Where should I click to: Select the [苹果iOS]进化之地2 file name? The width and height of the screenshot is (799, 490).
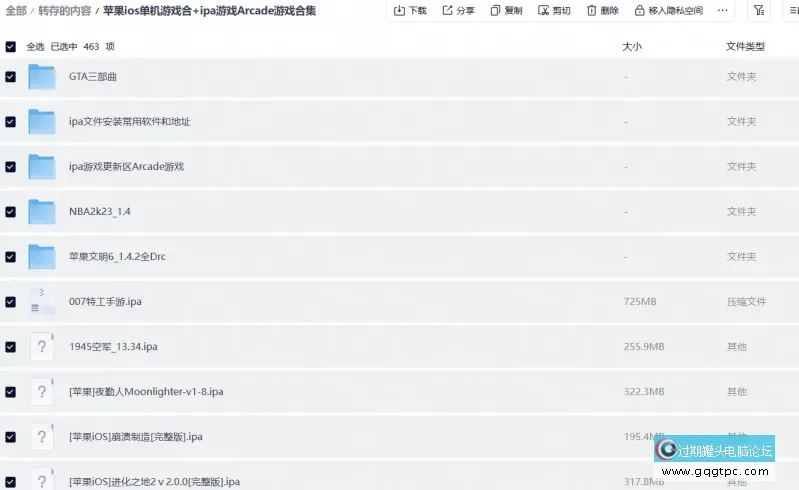click(x=154, y=481)
